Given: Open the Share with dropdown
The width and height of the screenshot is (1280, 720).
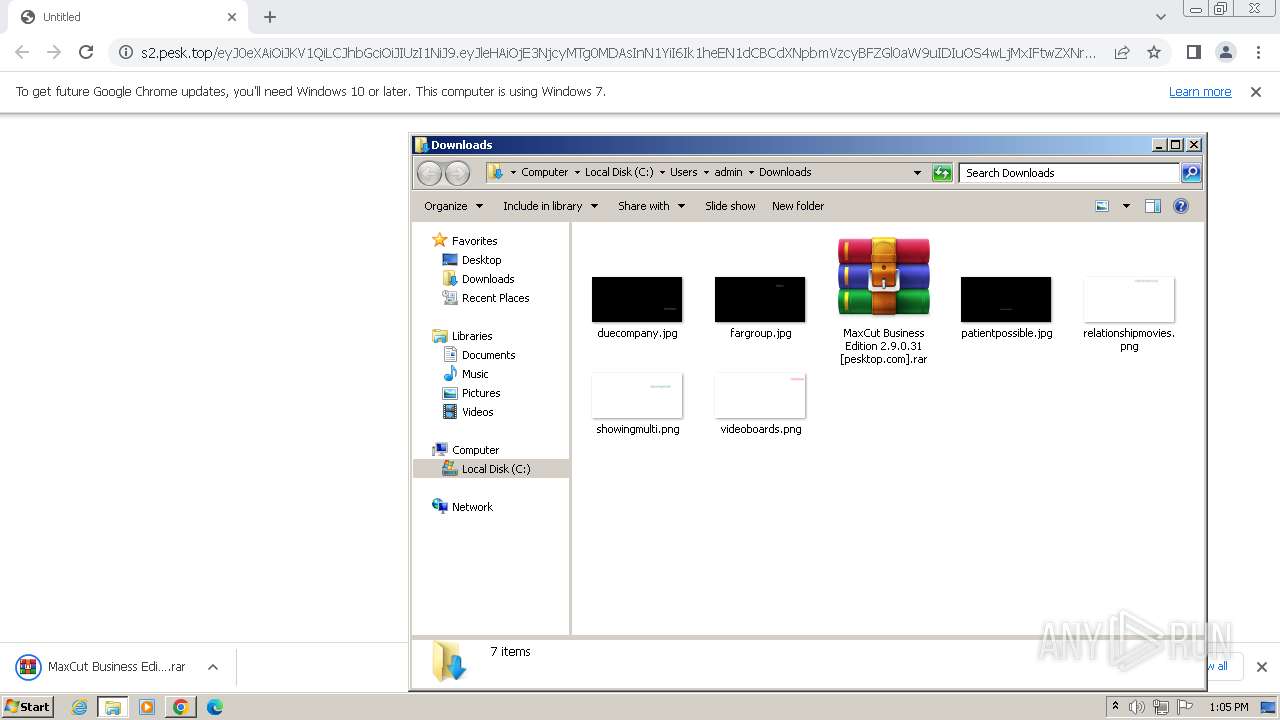Looking at the screenshot, I should coord(651,206).
